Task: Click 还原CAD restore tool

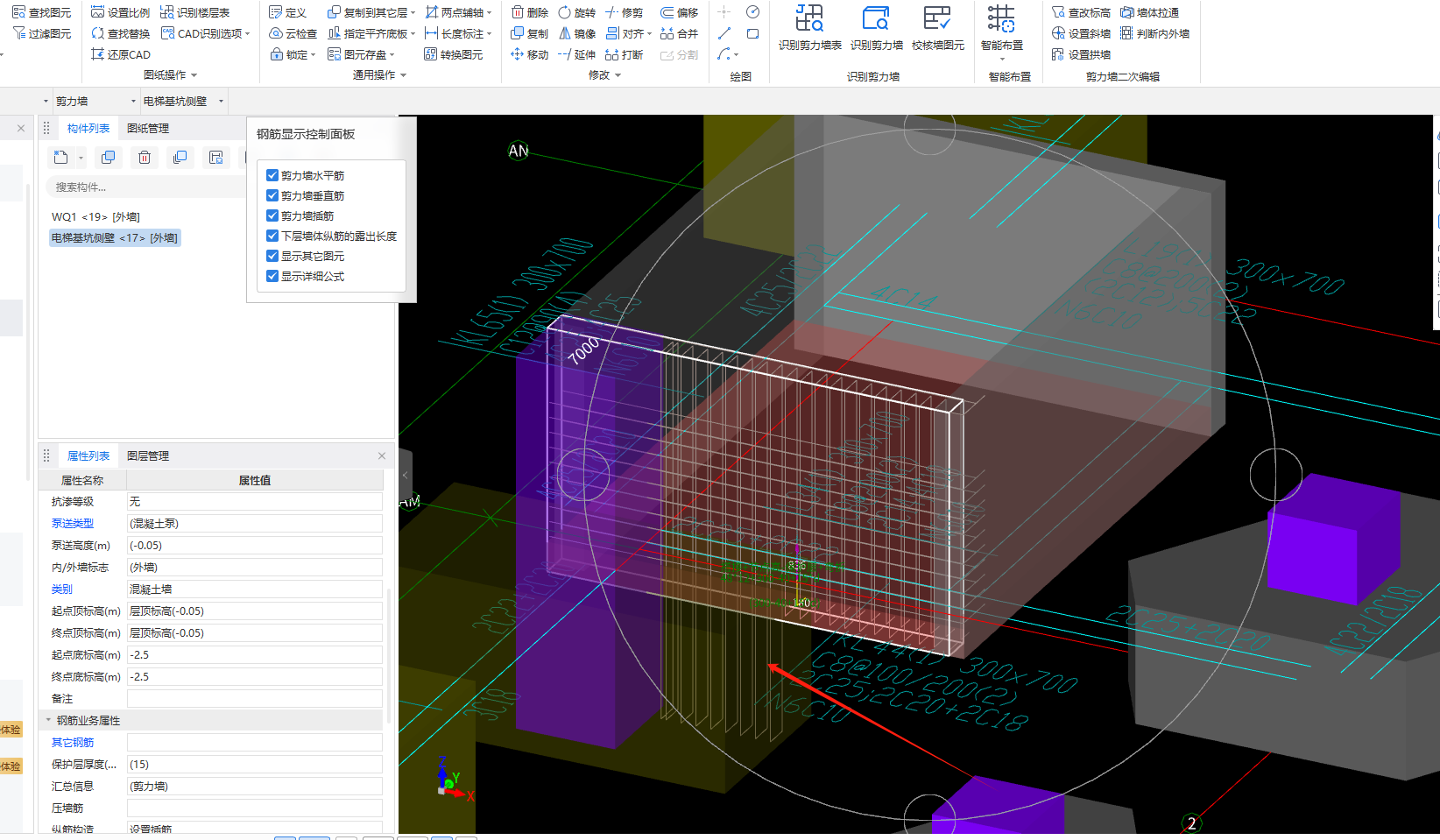Action: click(120, 54)
